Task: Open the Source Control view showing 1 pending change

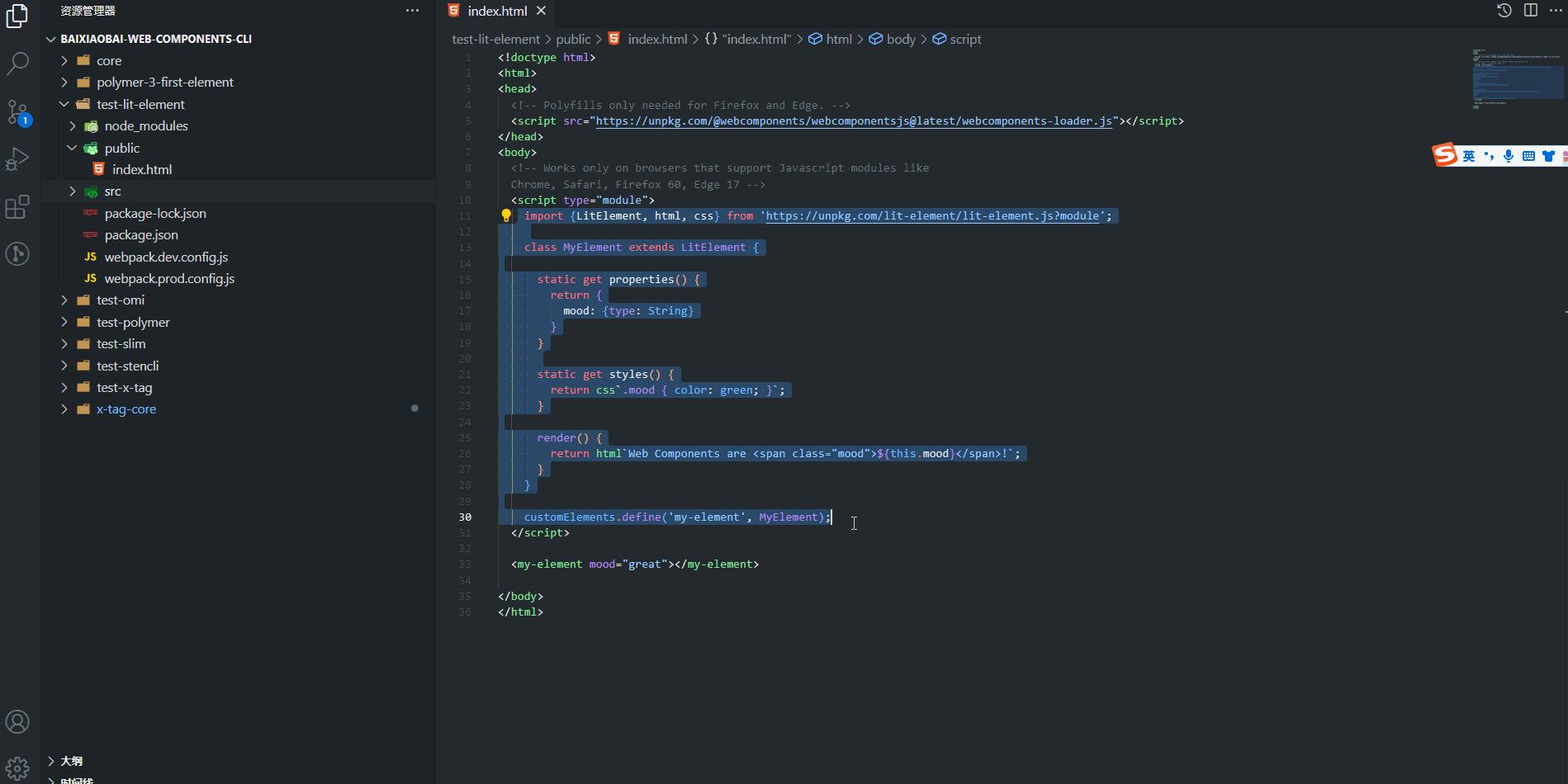Action: [x=17, y=111]
